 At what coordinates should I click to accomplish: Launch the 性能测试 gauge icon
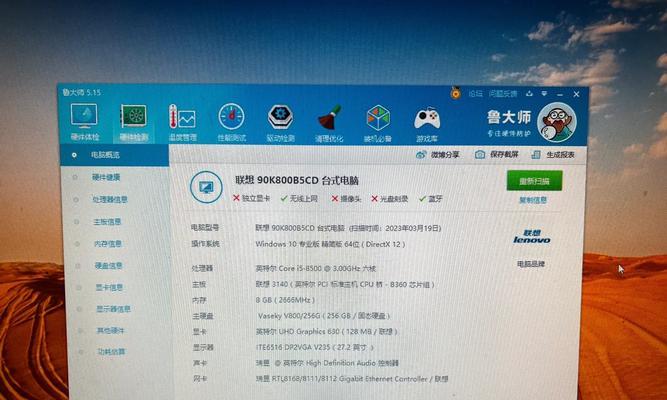[x=231, y=123]
